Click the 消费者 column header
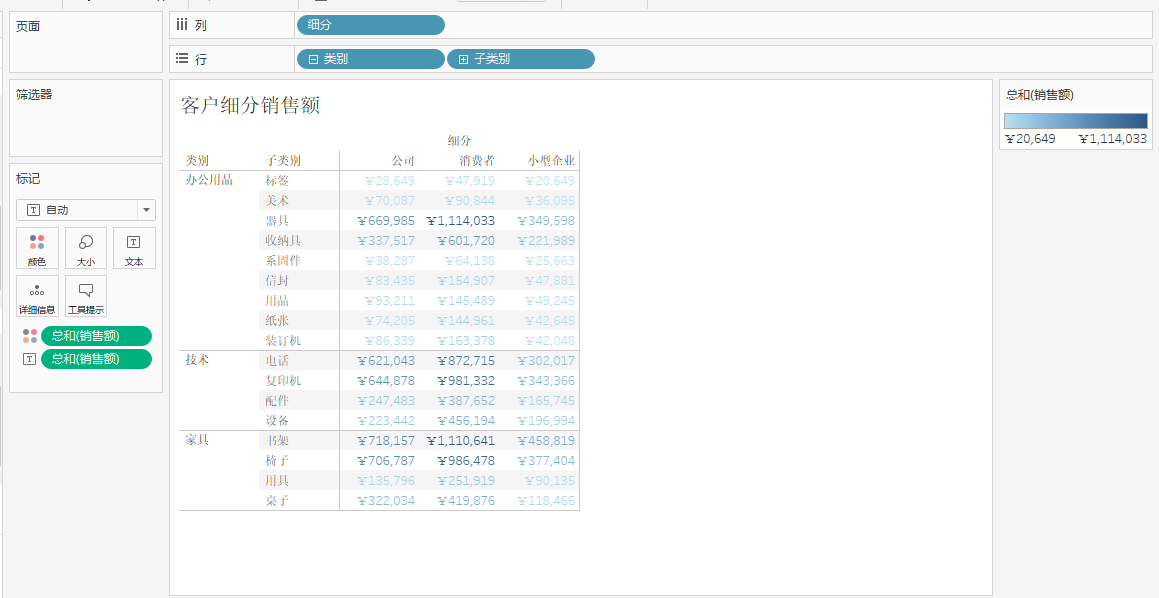The width and height of the screenshot is (1159, 598). pyautogui.click(x=477, y=161)
